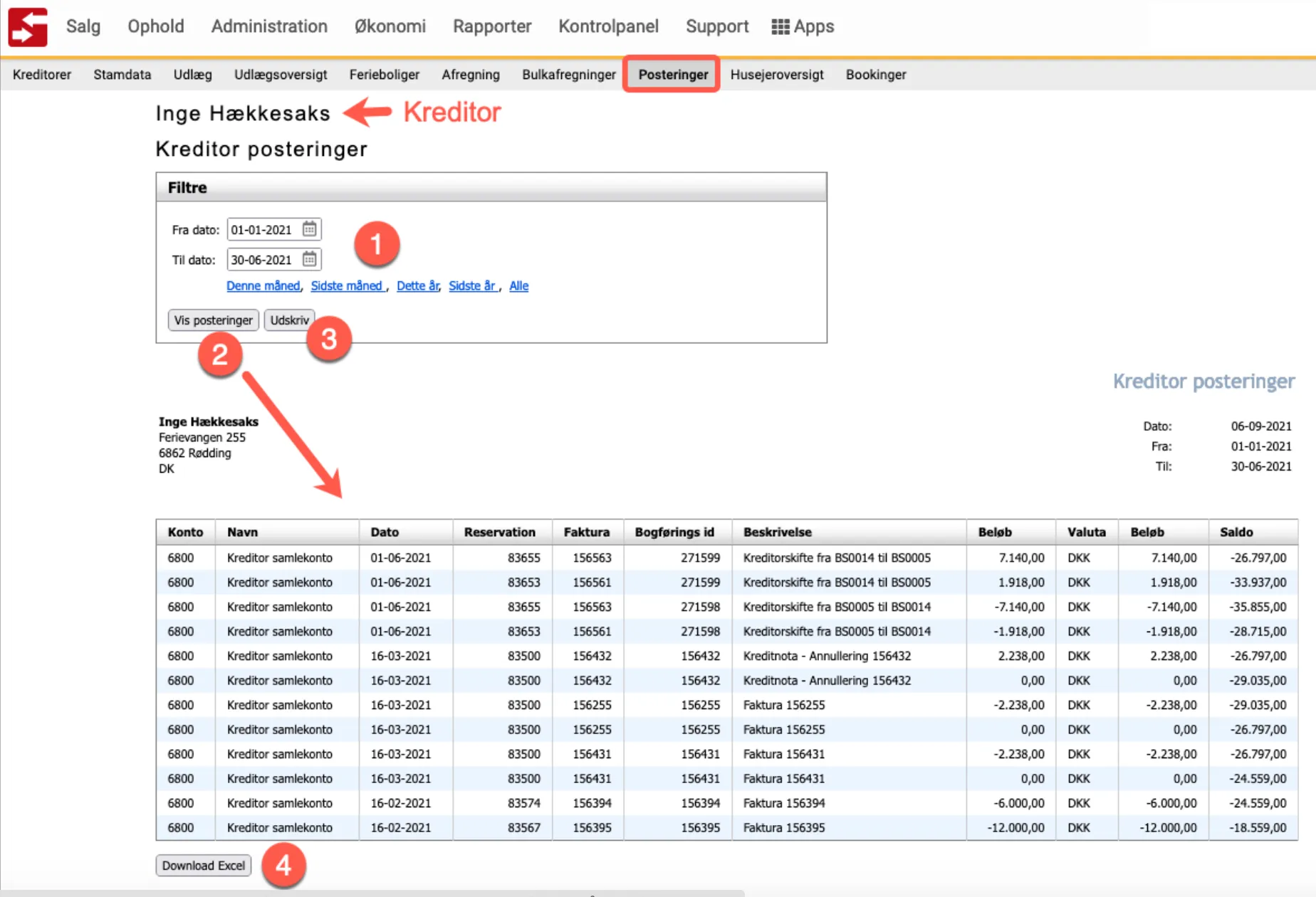
Task: Open the Ophold menu
Action: pyautogui.click(x=156, y=26)
